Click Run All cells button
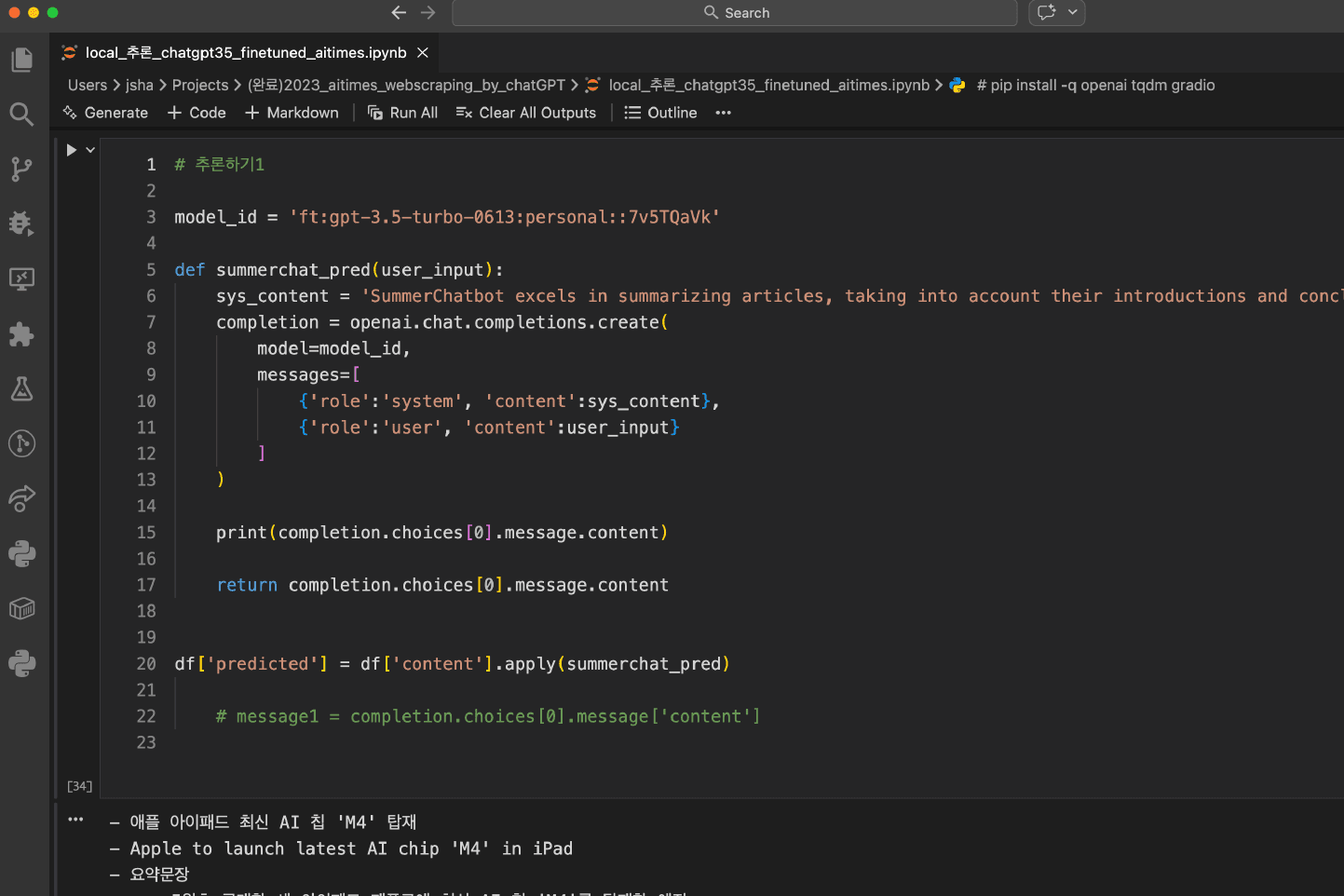This screenshot has height=896, width=1344. coord(402,113)
